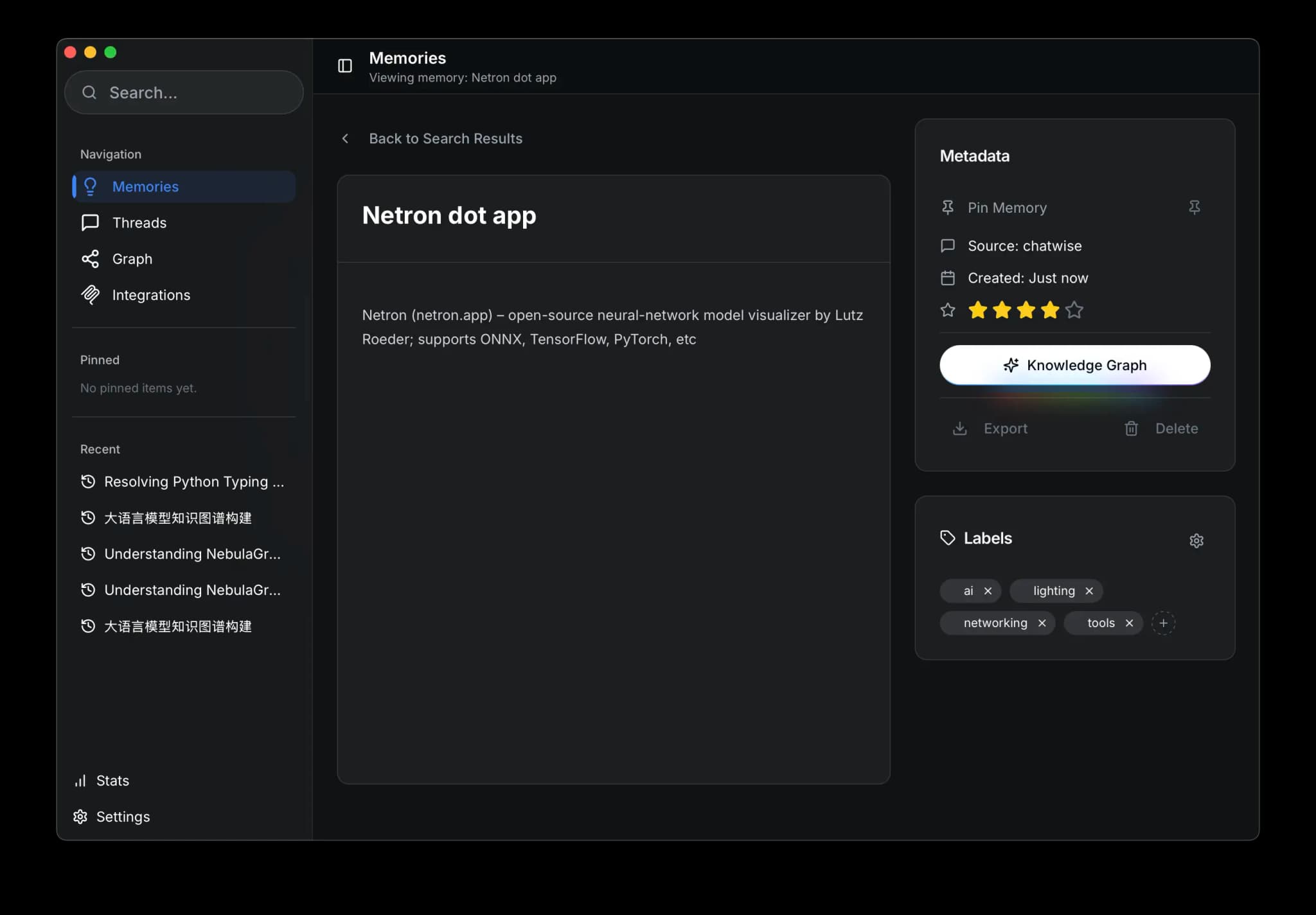Open Threads in navigation
This screenshot has height=915, width=1316.
[139, 223]
